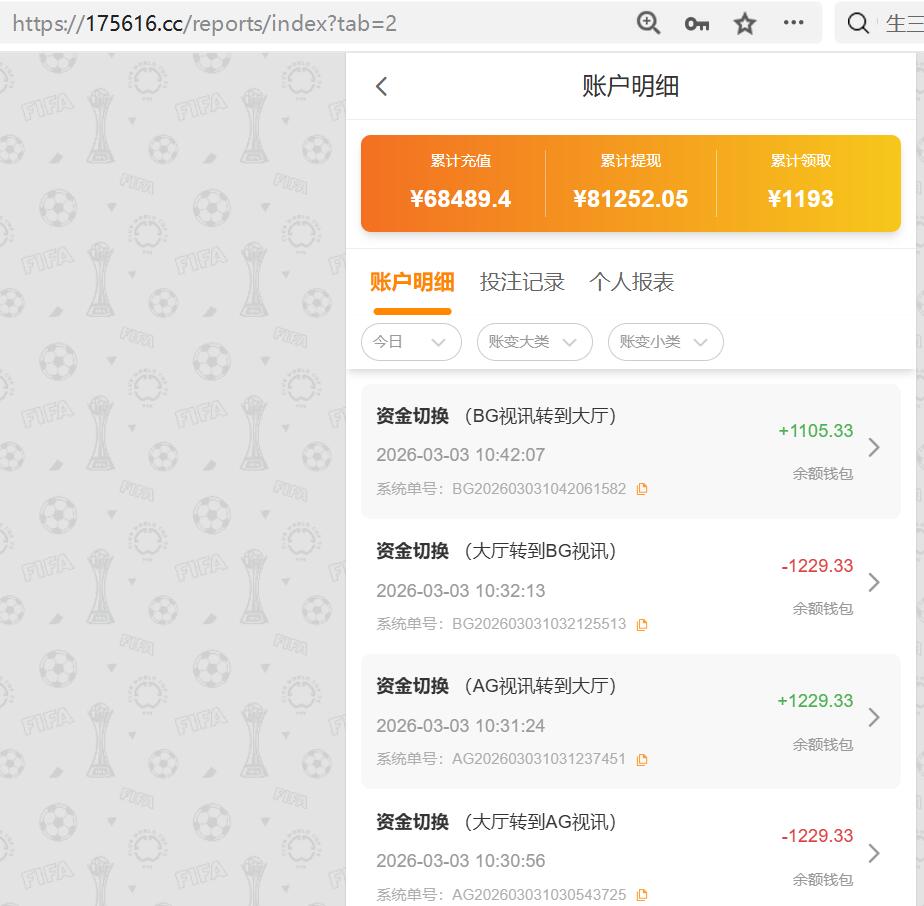
Task: Switch to 投注记录 view
Action: pyautogui.click(x=521, y=282)
